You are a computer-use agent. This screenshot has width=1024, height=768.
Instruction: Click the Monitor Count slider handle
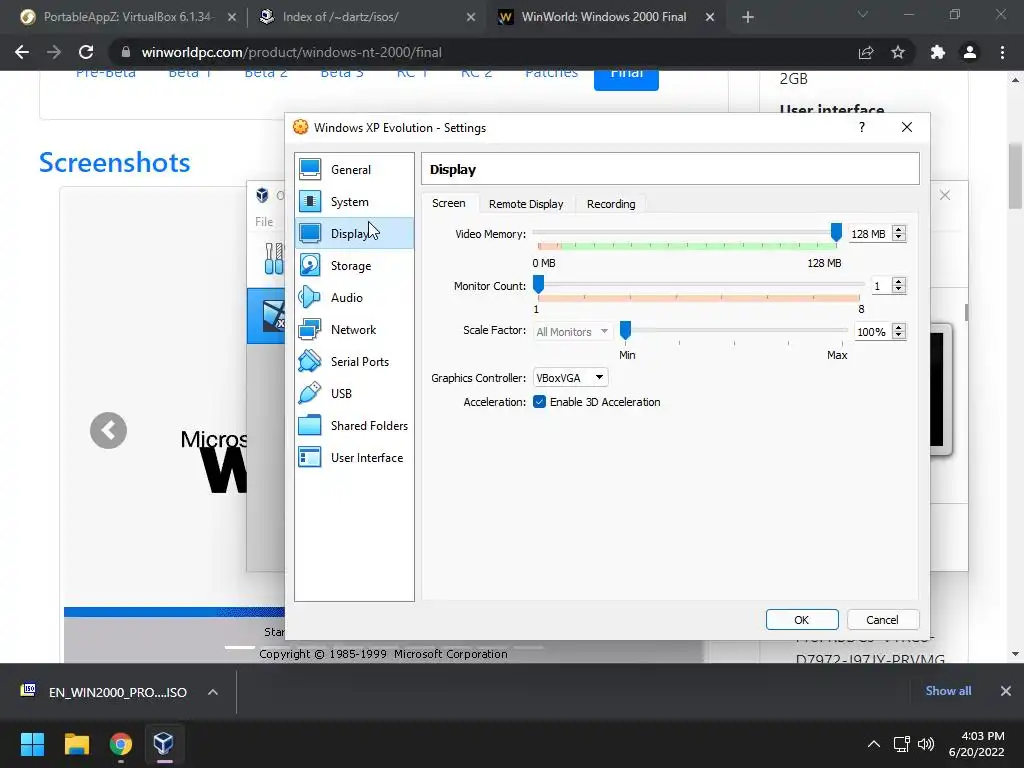pyautogui.click(x=538, y=284)
